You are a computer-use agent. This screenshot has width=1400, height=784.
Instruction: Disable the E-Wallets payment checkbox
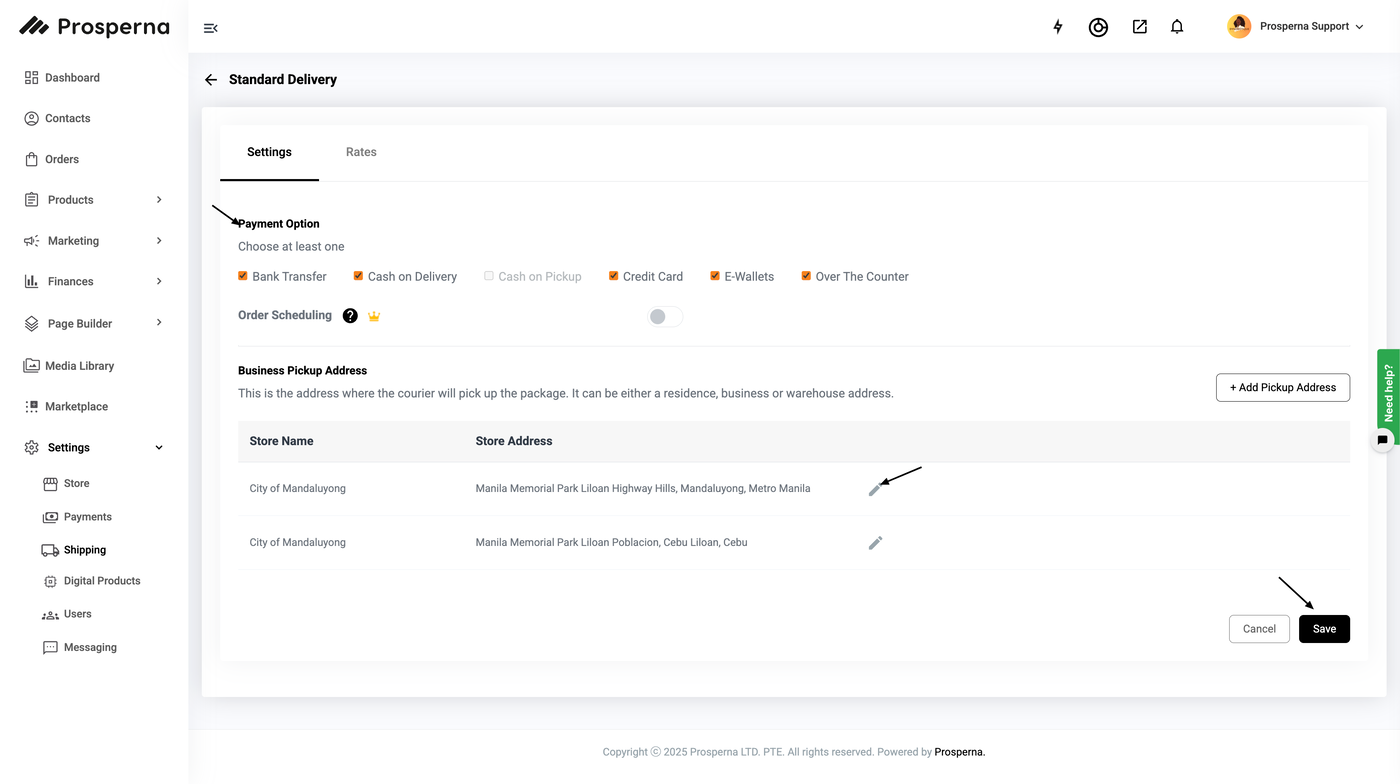(x=715, y=276)
